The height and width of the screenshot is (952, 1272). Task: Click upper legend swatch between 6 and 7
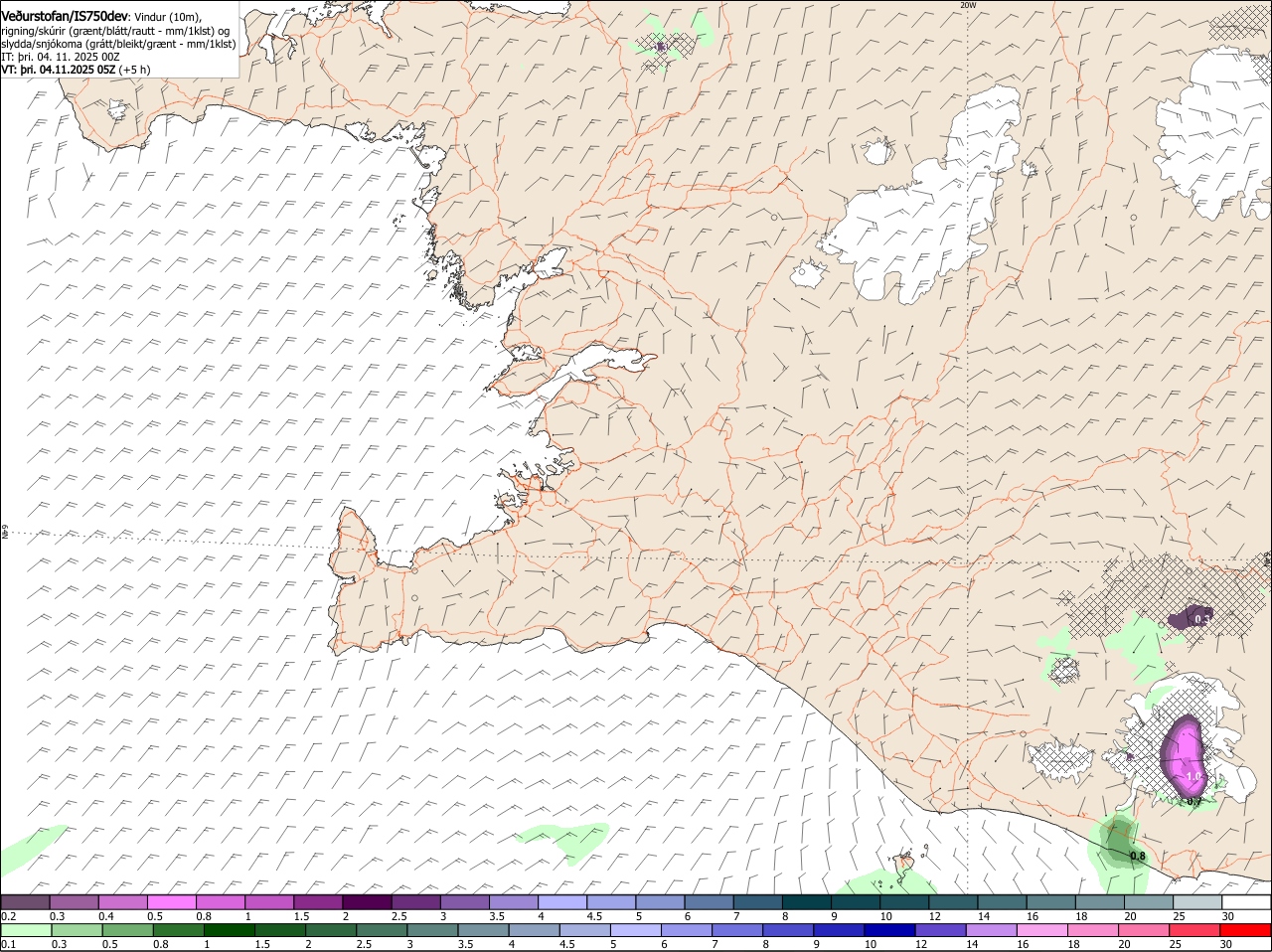(710, 902)
